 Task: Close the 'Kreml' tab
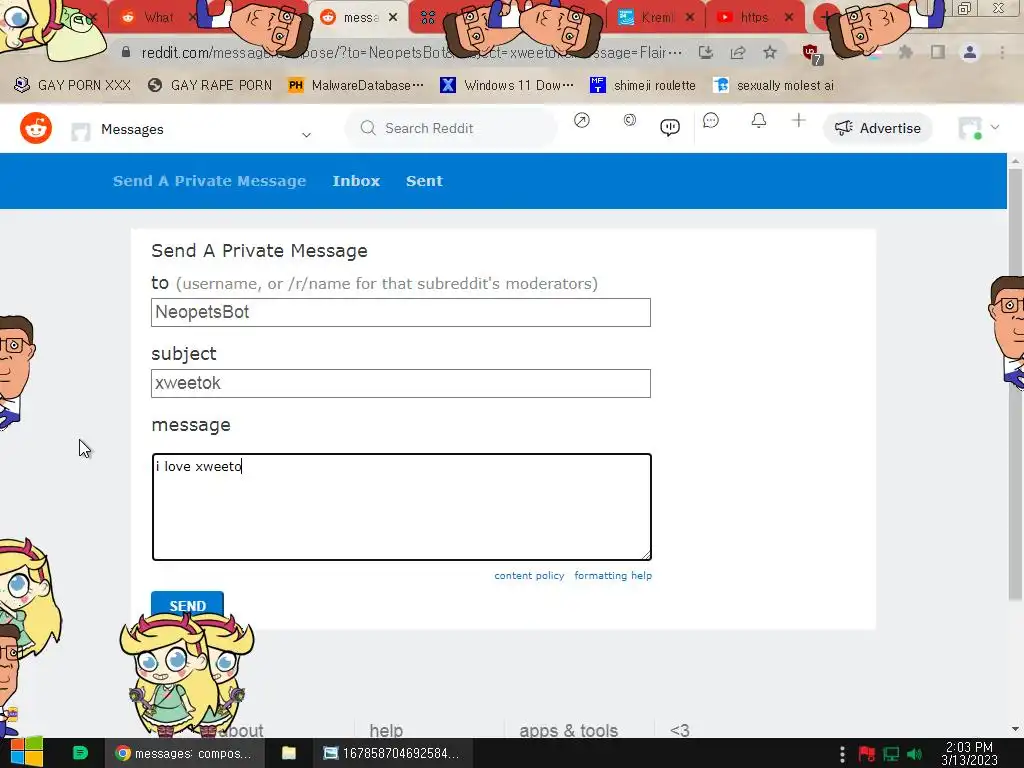click(690, 18)
